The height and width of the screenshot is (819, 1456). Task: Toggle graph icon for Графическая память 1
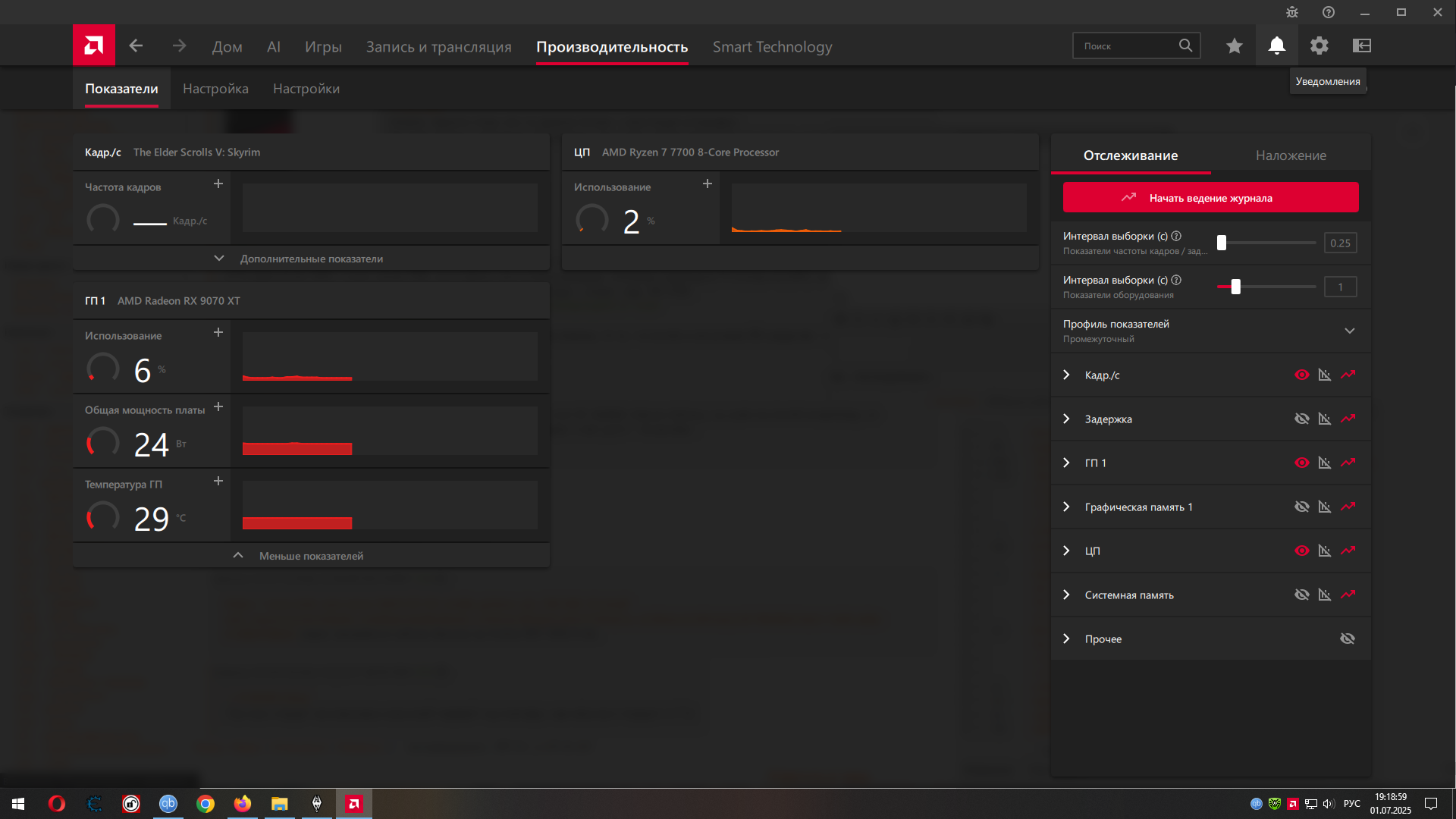click(1325, 507)
